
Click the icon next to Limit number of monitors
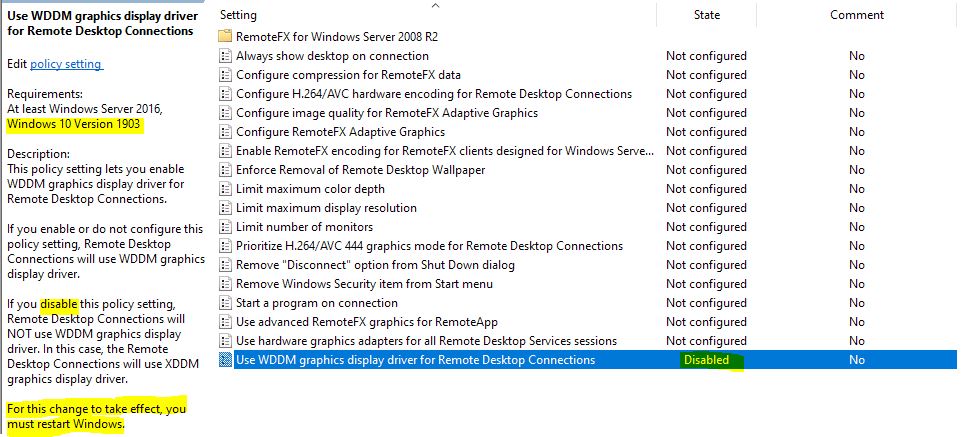pyautogui.click(x=226, y=227)
